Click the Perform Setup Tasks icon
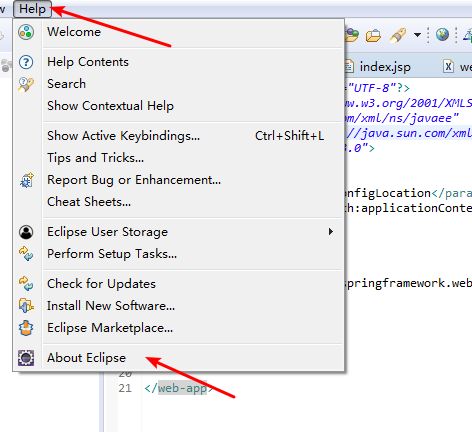The image size is (472, 432). (26, 254)
